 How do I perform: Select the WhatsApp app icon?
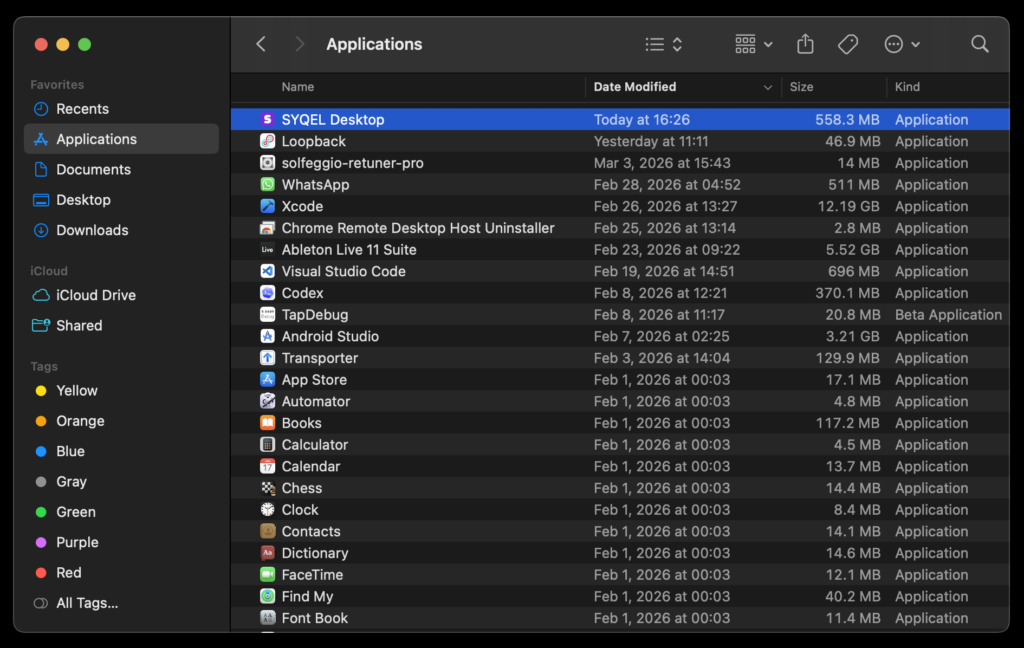[x=267, y=185]
